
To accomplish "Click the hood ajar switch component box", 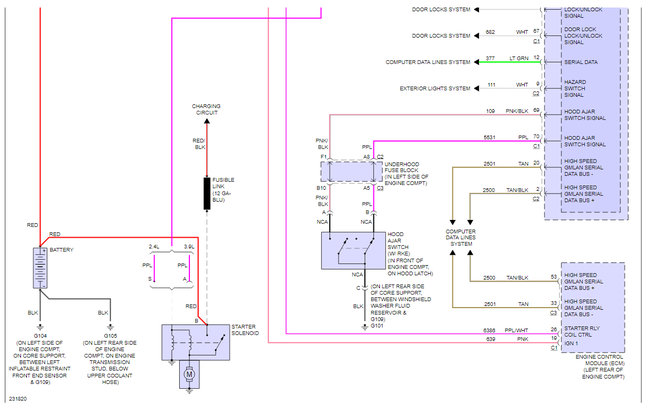I will click(x=353, y=250).
